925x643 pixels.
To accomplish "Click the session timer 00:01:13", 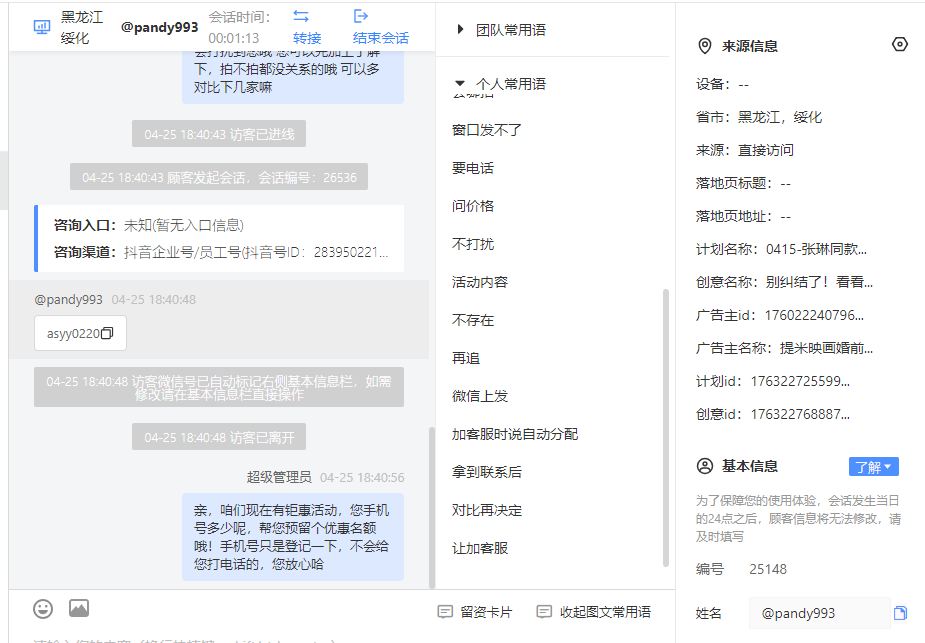I will coord(234,38).
